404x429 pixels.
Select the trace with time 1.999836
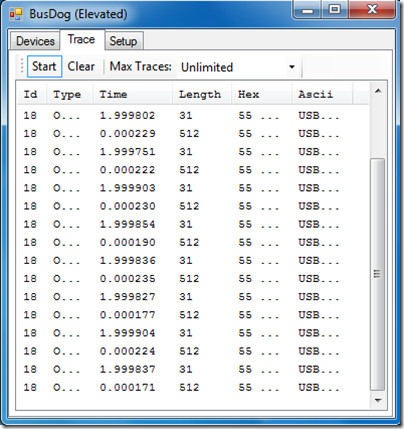pos(193,261)
